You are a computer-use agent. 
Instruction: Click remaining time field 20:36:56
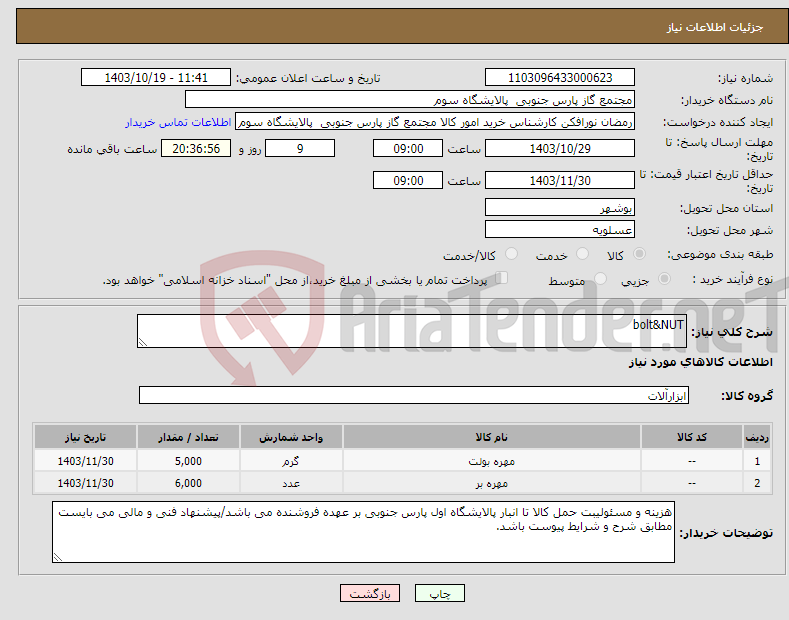coord(196,148)
